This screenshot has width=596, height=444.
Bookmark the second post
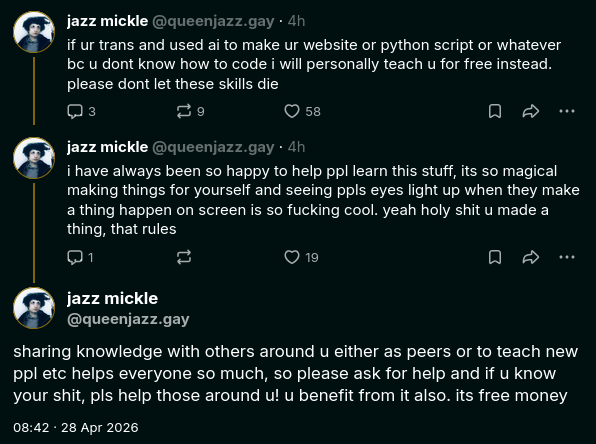coord(495,257)
